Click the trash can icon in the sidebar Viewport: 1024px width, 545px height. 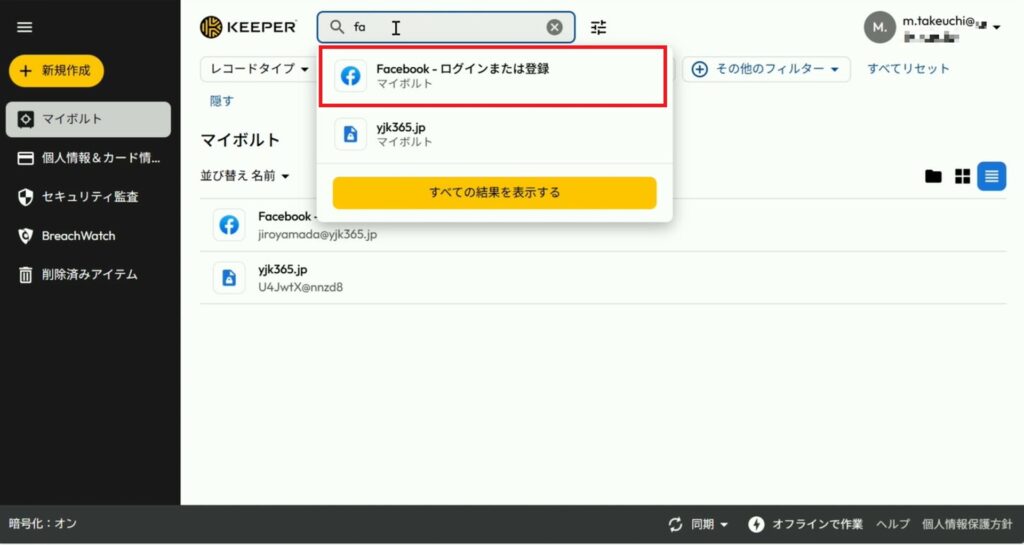(25, 275)
